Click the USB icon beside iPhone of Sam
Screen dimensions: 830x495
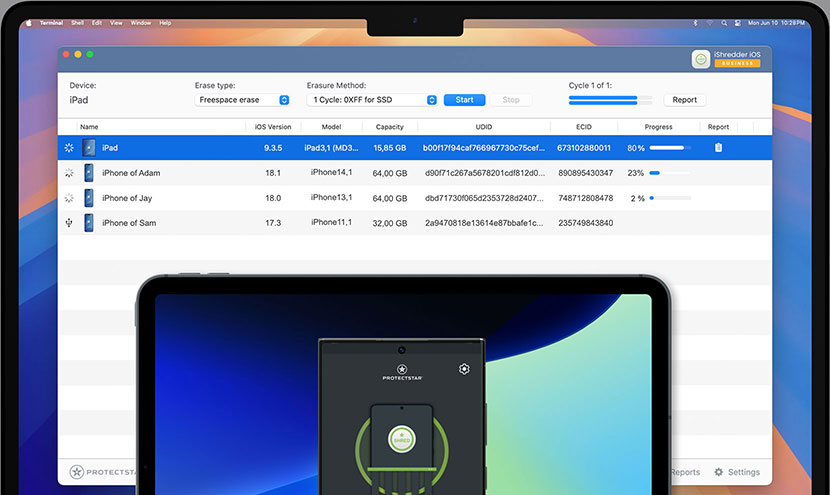coord(68,223)
